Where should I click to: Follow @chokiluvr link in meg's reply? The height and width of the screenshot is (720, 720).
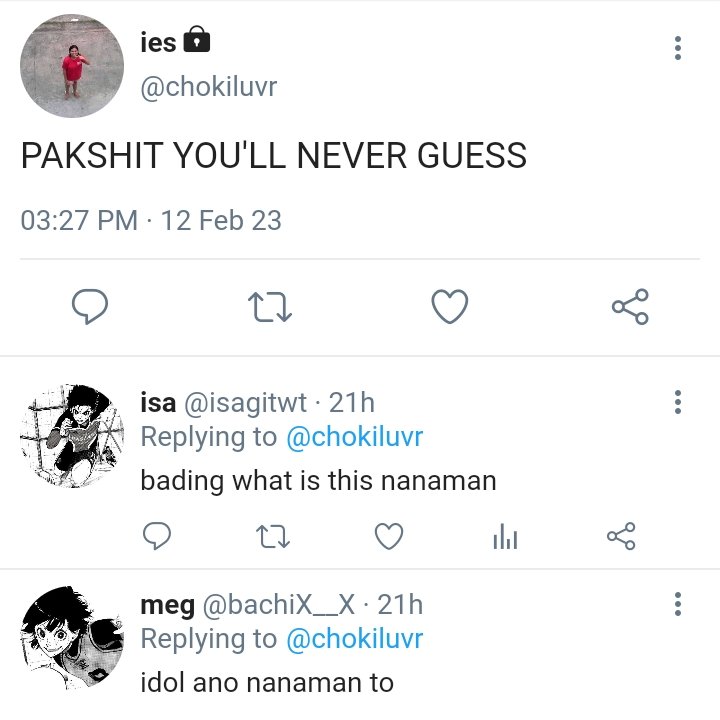[354, 639]
